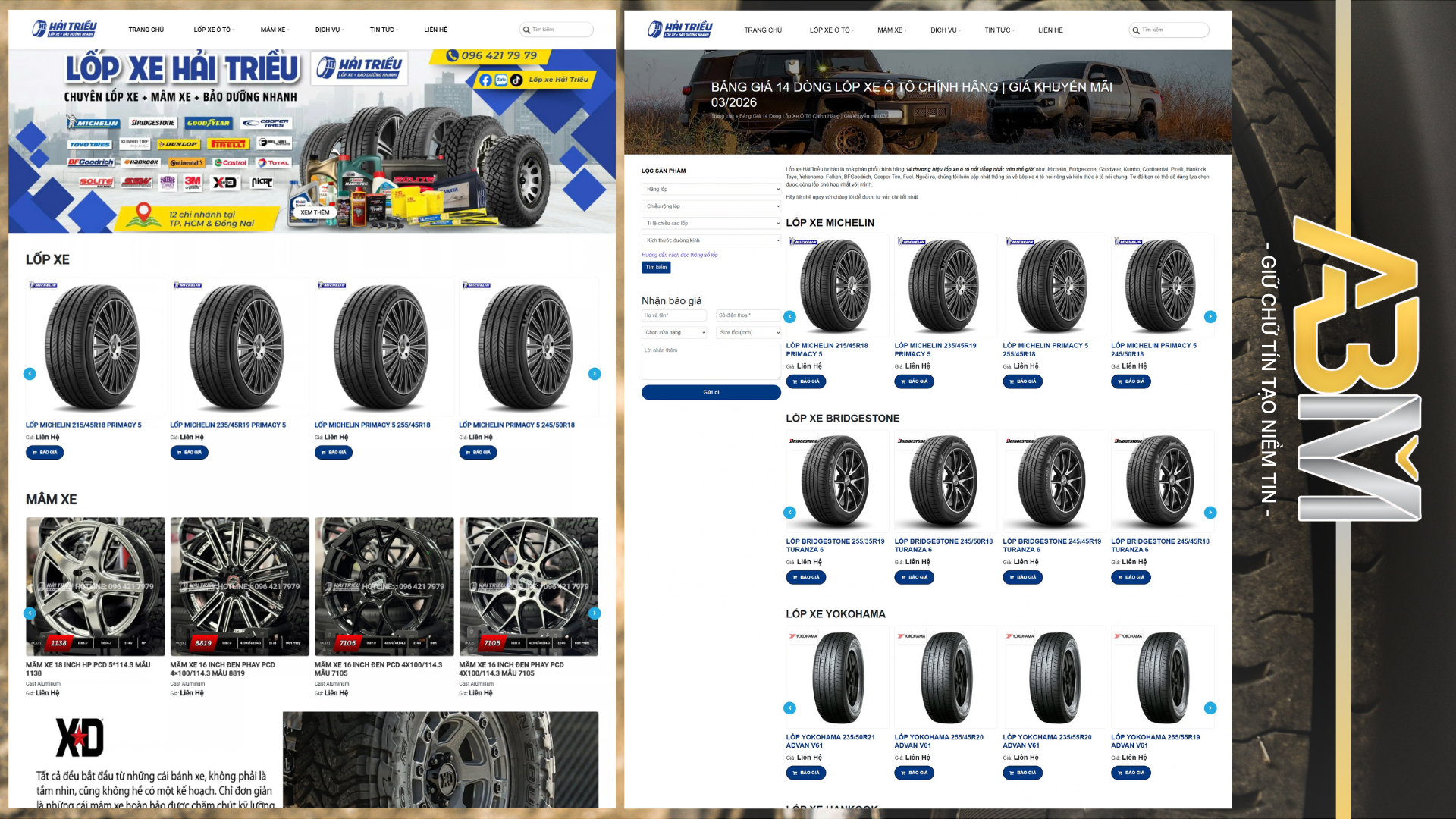Open the TikTok icon in the home banner
This screenshot has height=819, width=1456.
click(x=516, y=80)
